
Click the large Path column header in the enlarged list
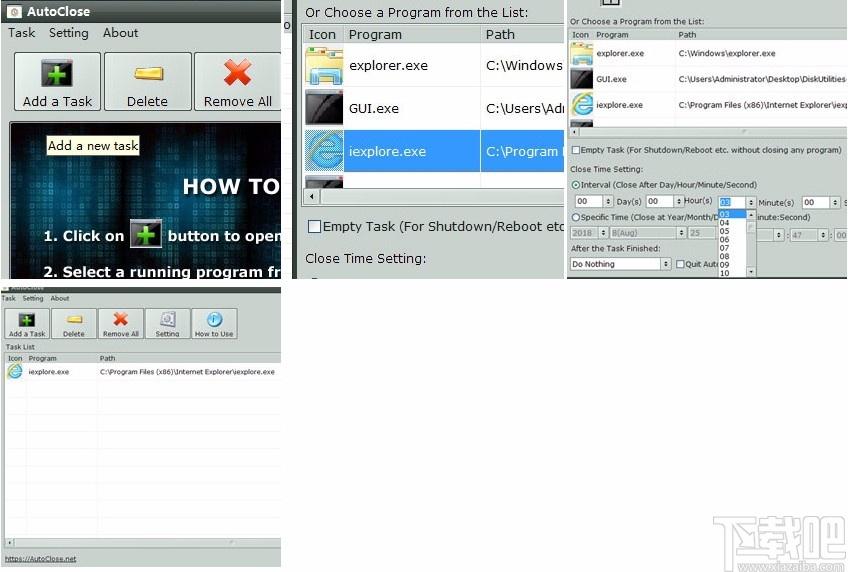(x=522, y=35)
